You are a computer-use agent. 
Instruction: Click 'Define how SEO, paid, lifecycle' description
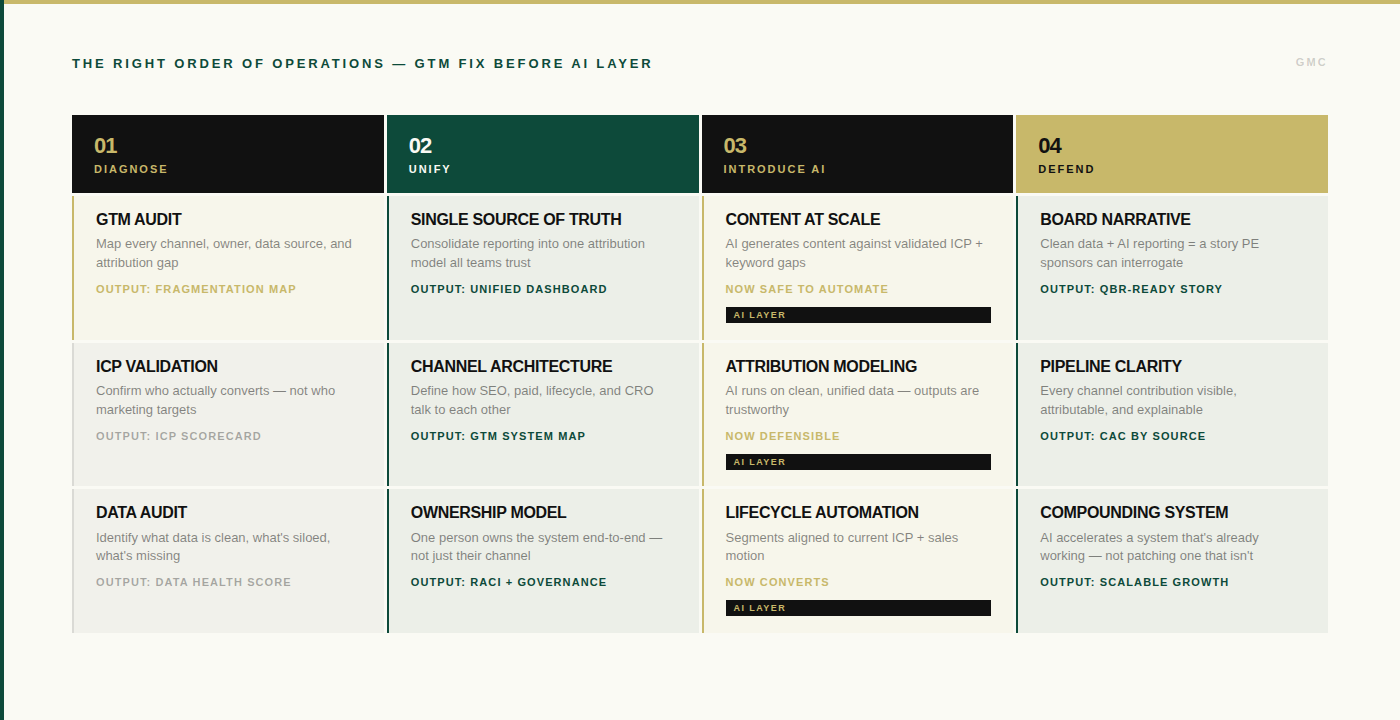532,400
